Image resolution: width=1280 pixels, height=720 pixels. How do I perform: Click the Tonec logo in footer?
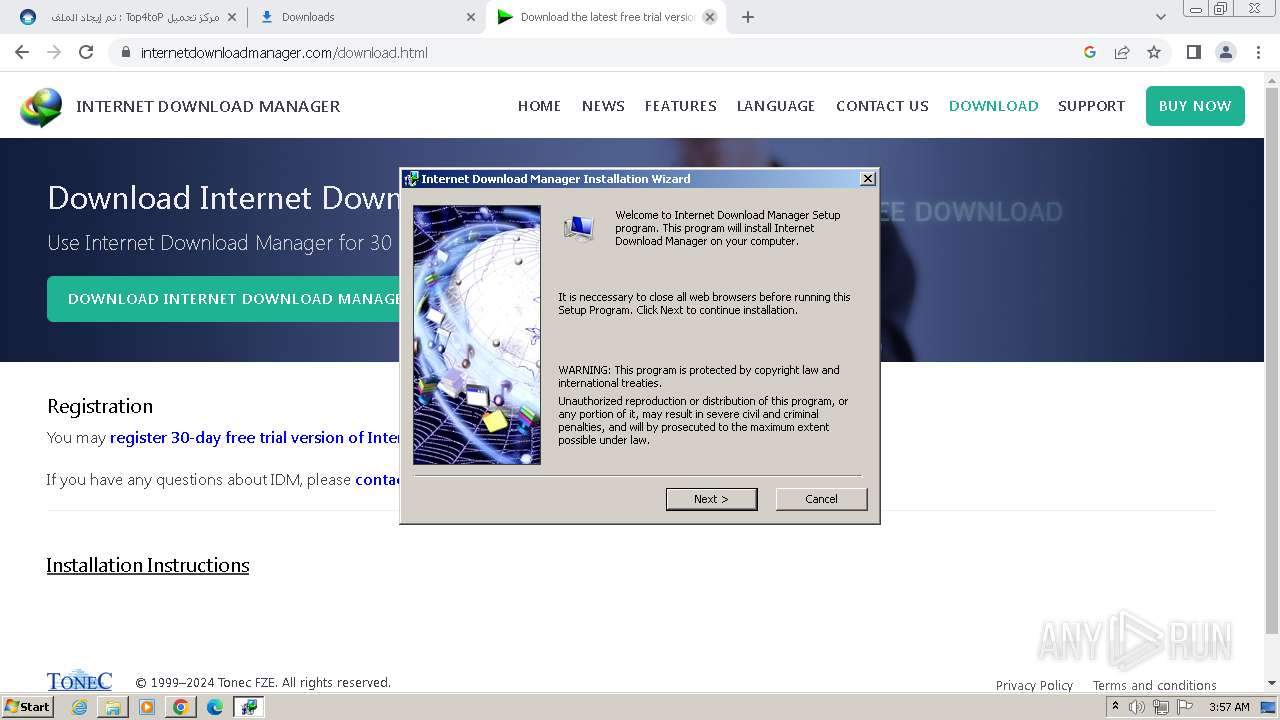(x=79, y=680)
